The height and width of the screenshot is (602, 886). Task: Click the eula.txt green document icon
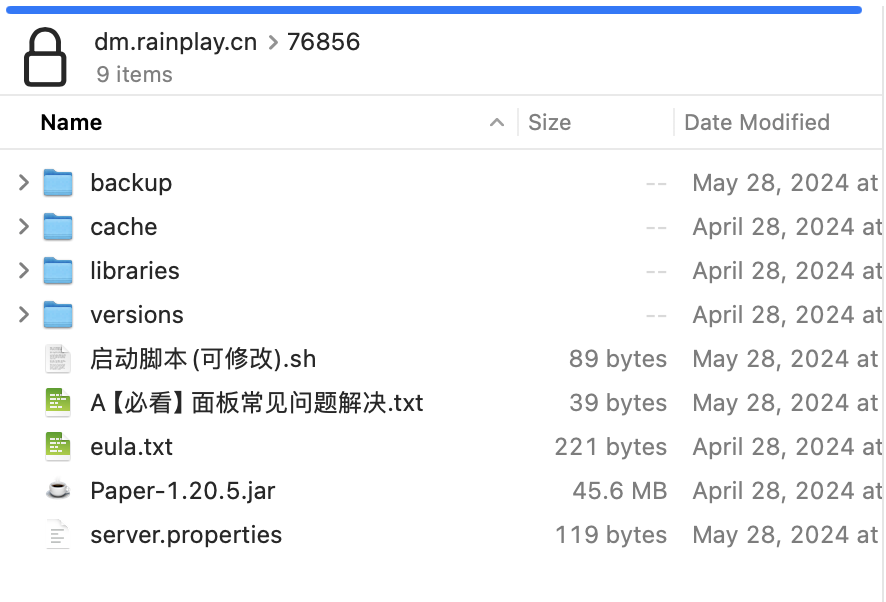point(58,447)
